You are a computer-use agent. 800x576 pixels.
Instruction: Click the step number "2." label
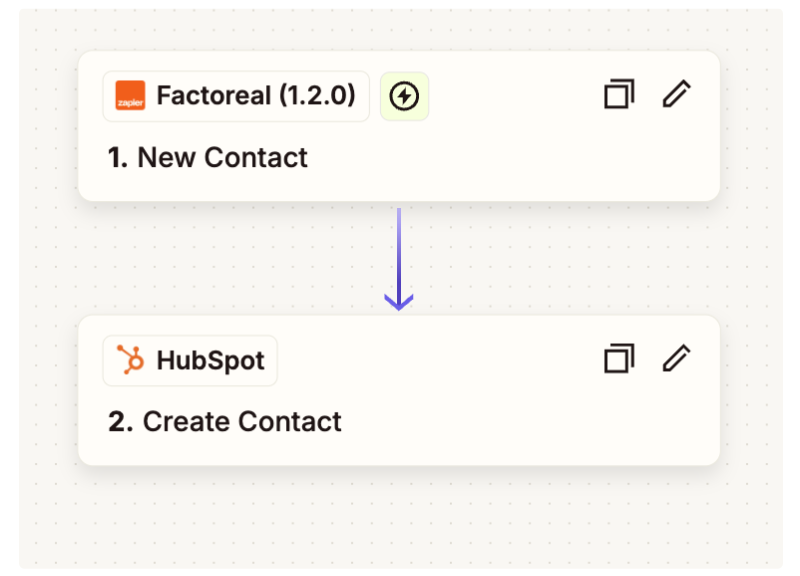pos(120,422)
